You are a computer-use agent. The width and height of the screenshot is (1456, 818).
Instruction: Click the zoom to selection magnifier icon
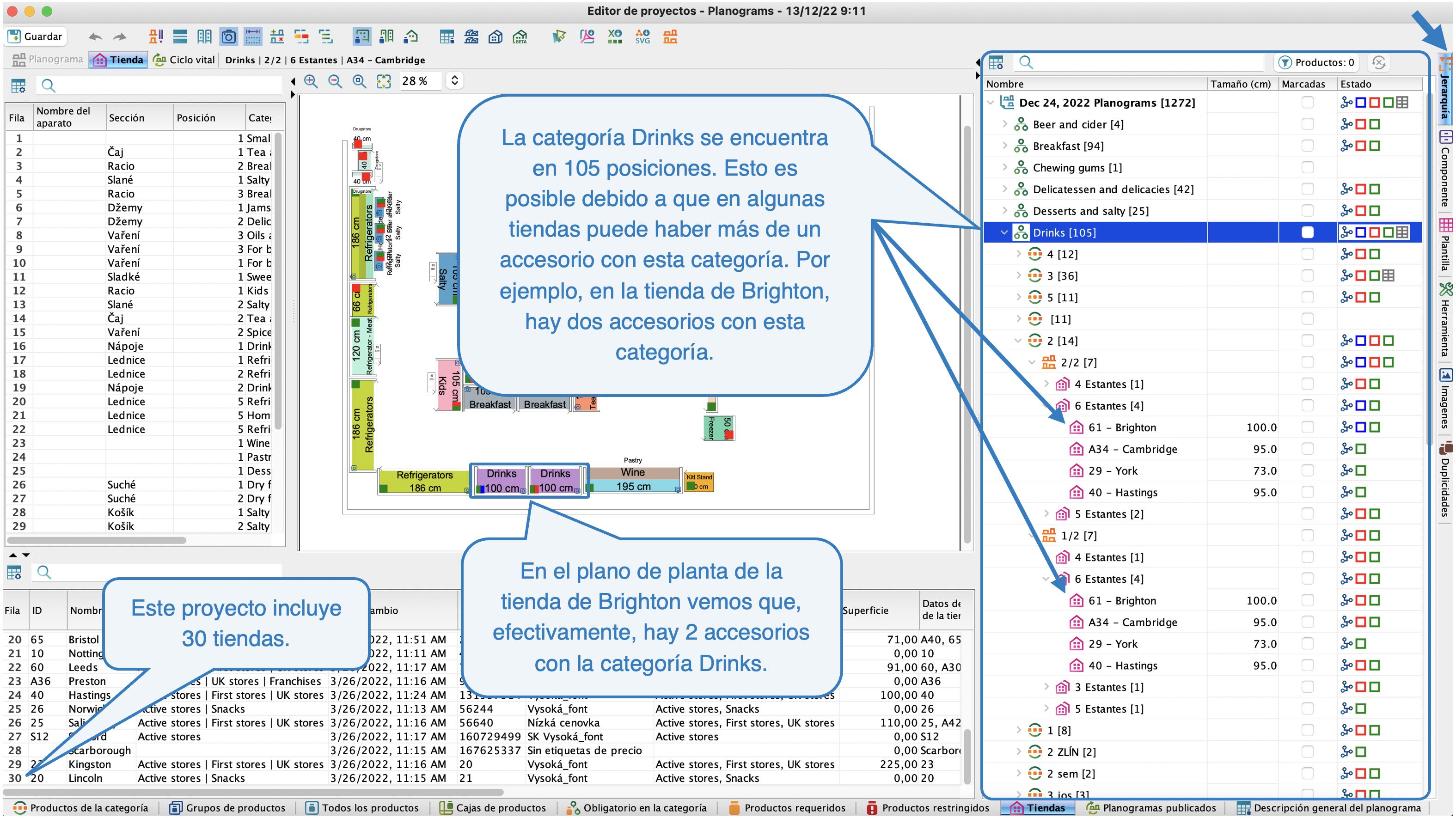coord(360,81)
